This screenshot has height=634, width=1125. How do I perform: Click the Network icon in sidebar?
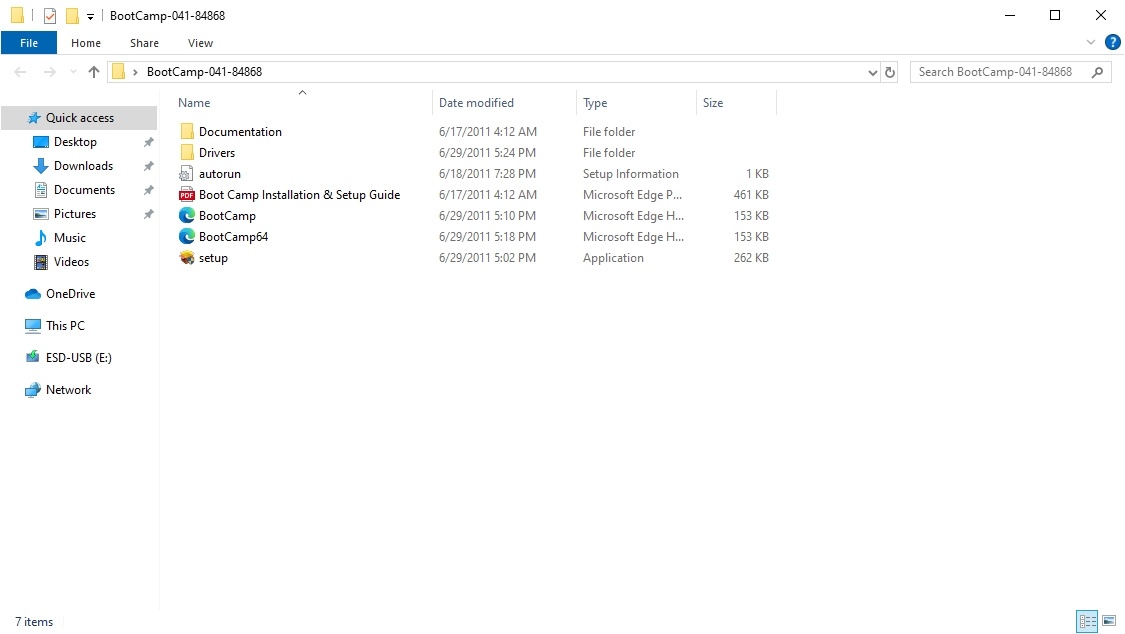click(32, 390)
